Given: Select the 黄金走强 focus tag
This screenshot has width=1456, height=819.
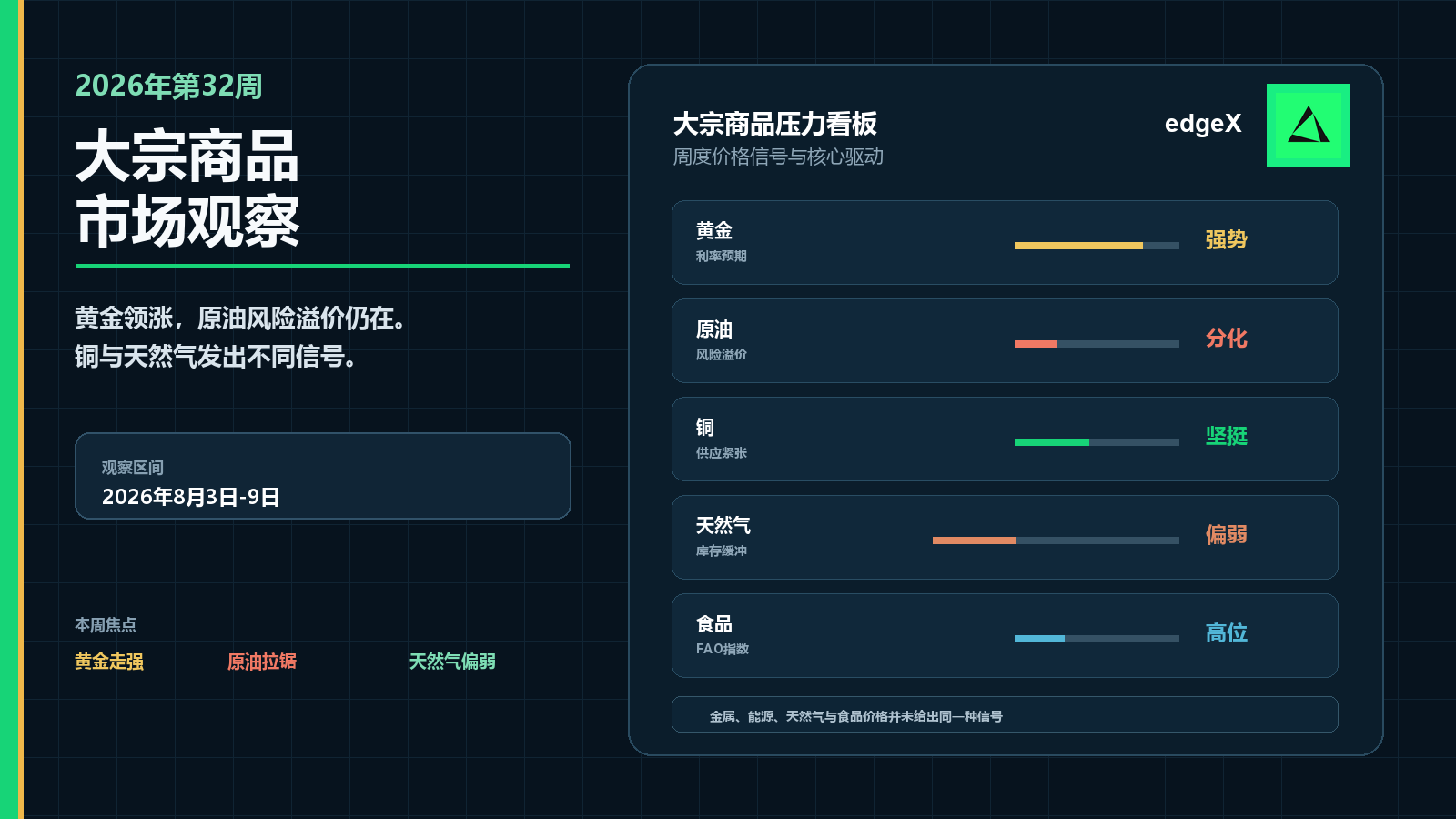Looking at the screenshot, I should [x=109, y=662].
